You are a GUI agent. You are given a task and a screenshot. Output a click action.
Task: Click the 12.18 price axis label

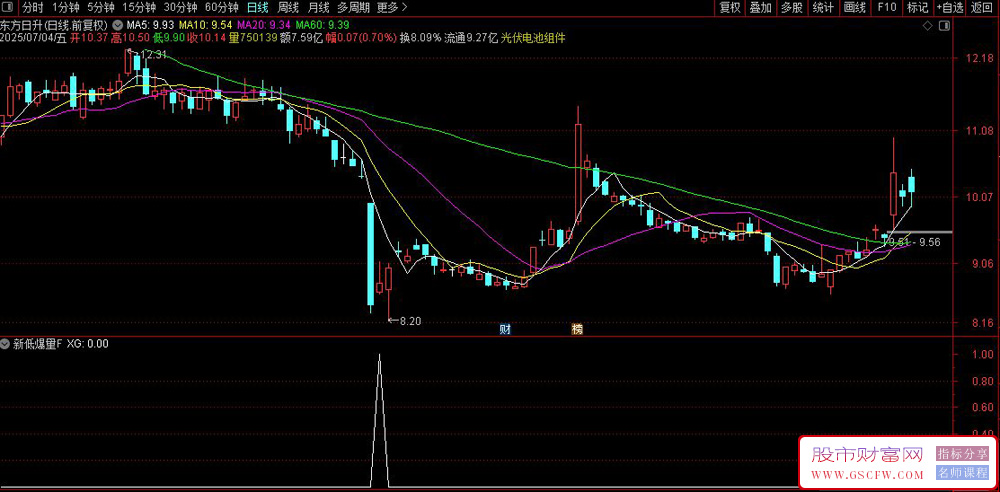[x=980, y=58]
